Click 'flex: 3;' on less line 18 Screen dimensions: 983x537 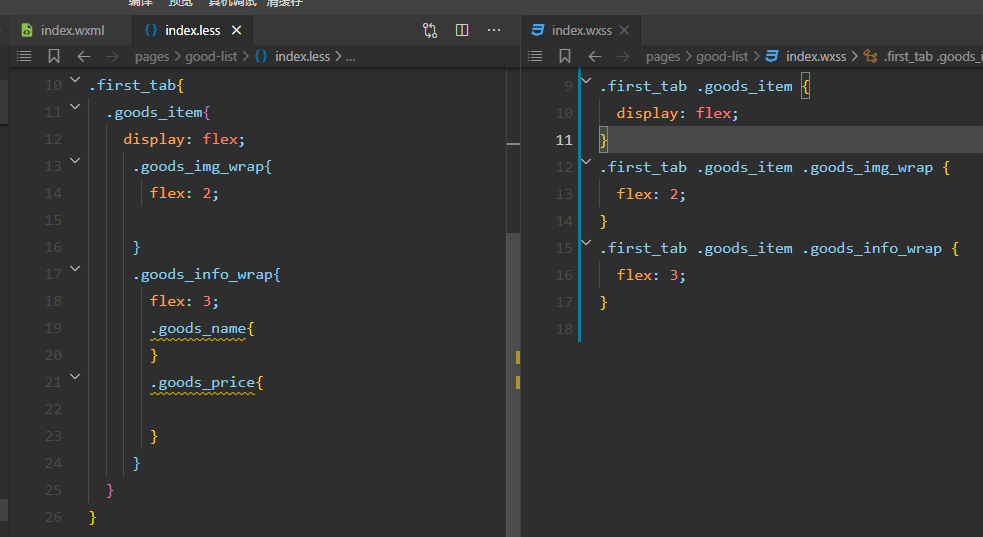(x=184, y=301)
